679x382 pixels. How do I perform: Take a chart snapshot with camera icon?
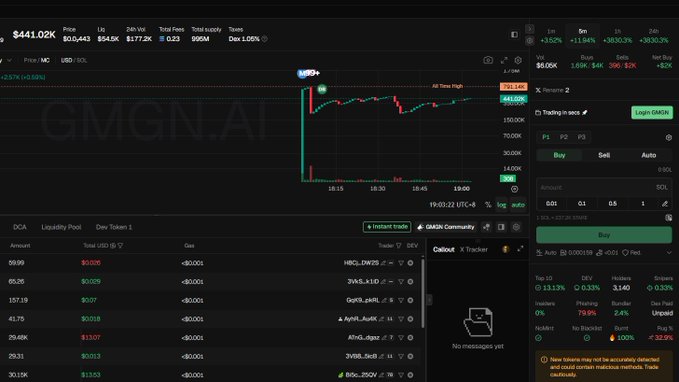488,60
